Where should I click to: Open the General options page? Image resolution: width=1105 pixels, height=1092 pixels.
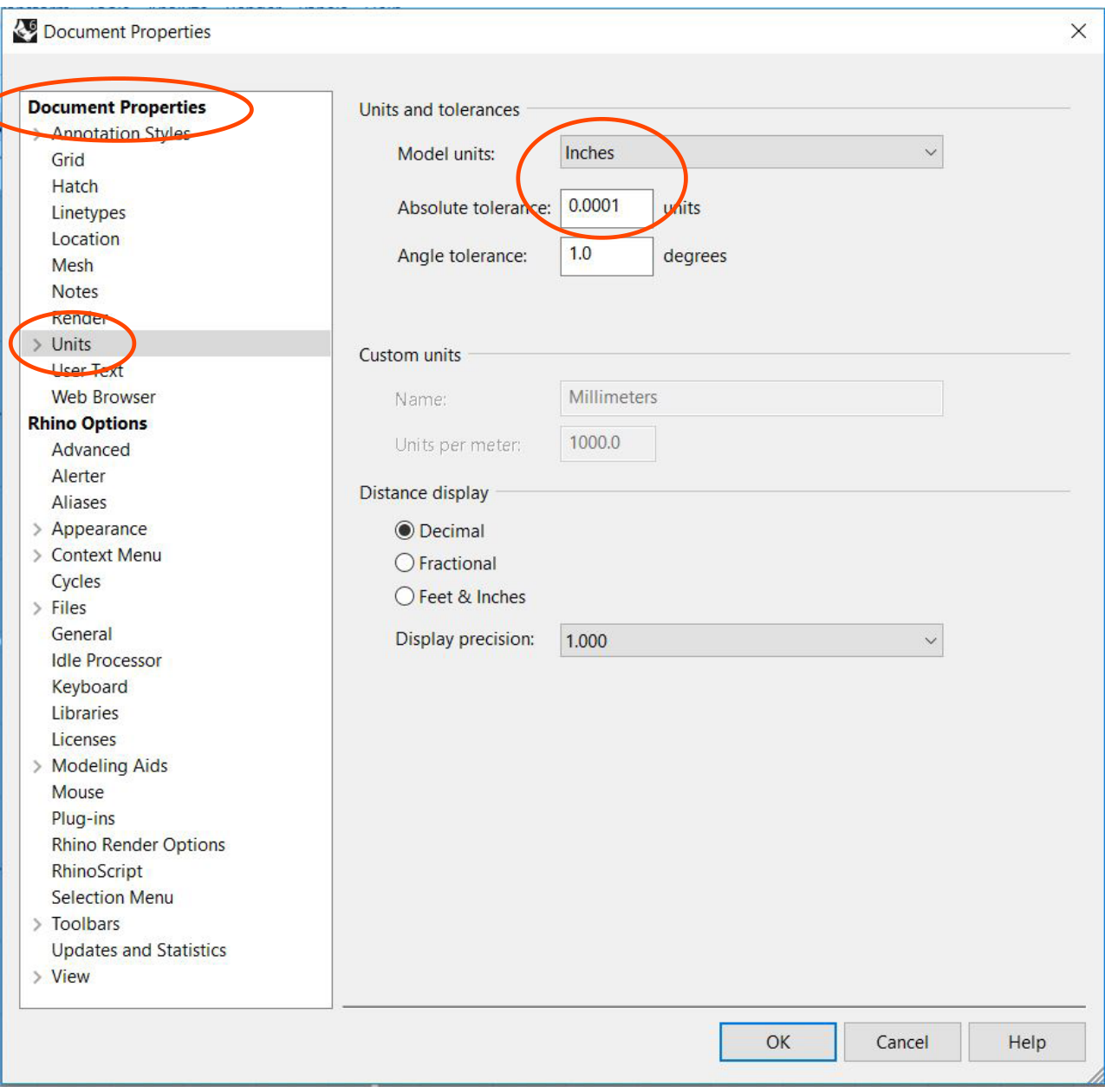(x=81, y=634)
